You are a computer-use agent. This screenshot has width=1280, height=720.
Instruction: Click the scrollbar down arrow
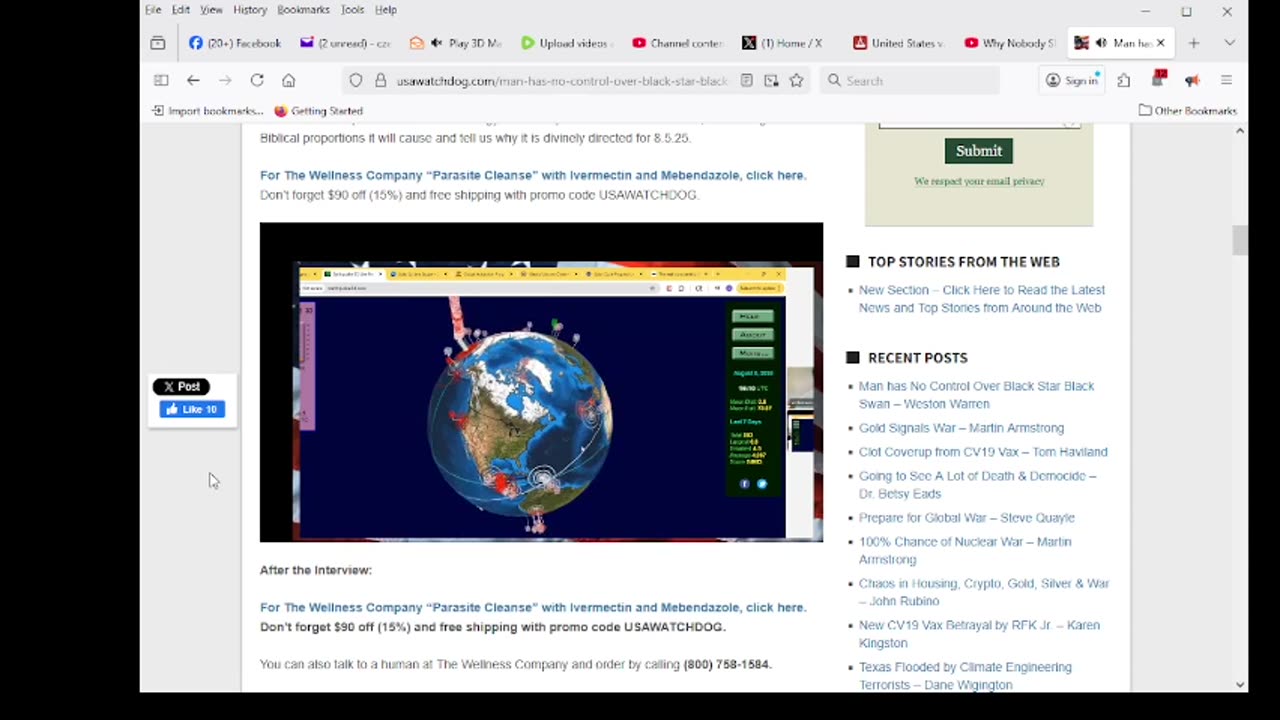[x=1240, y=685]
